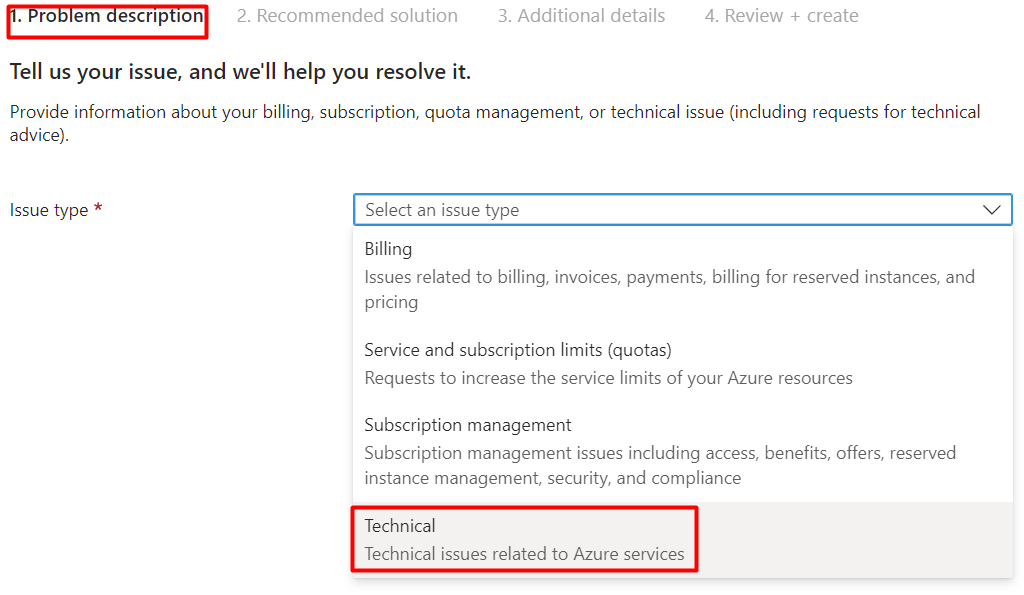Focus the issue type placeholder text
The image size is (1024, 595).
point(441,210)
